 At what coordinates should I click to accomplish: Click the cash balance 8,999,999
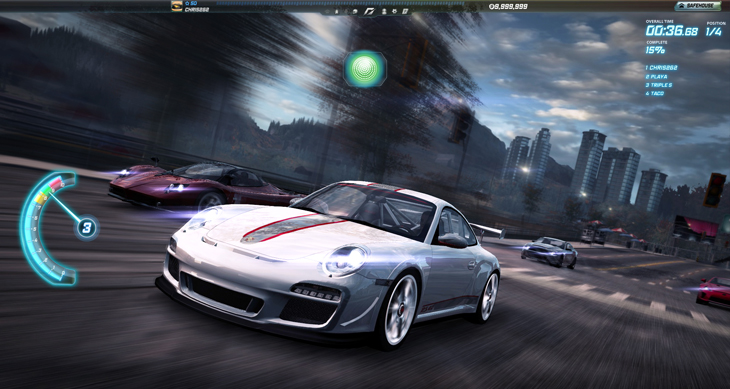click(x=508, y=7)
